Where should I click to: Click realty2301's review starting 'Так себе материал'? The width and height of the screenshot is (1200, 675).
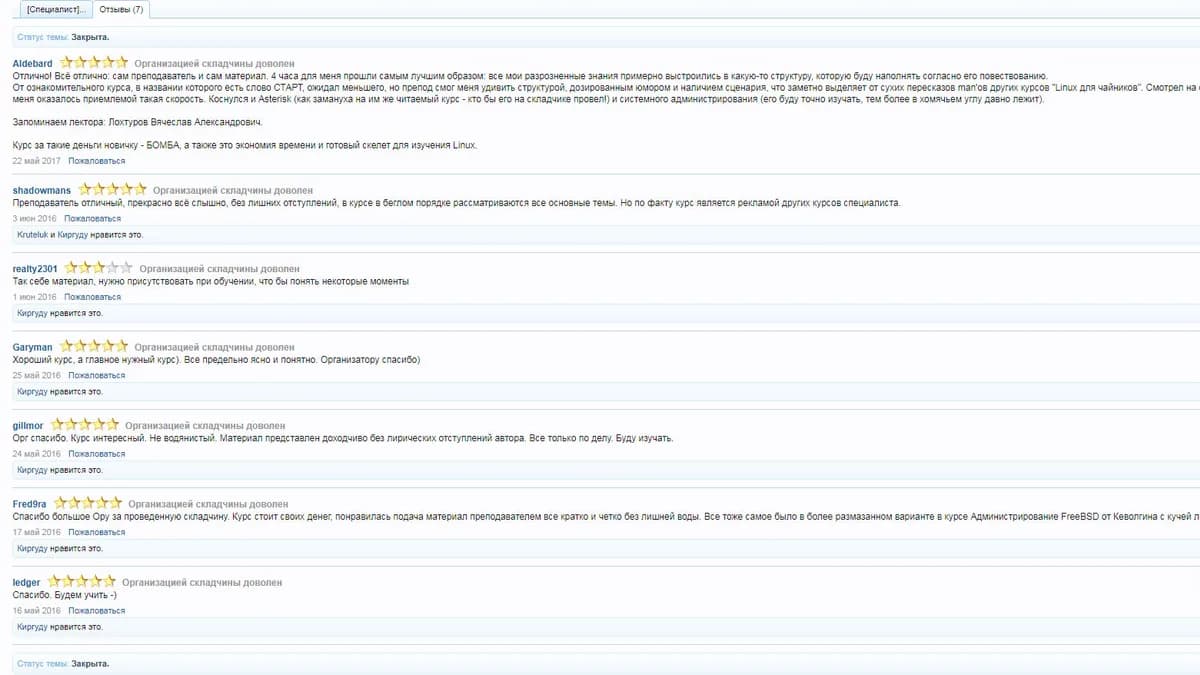point(210,281)
